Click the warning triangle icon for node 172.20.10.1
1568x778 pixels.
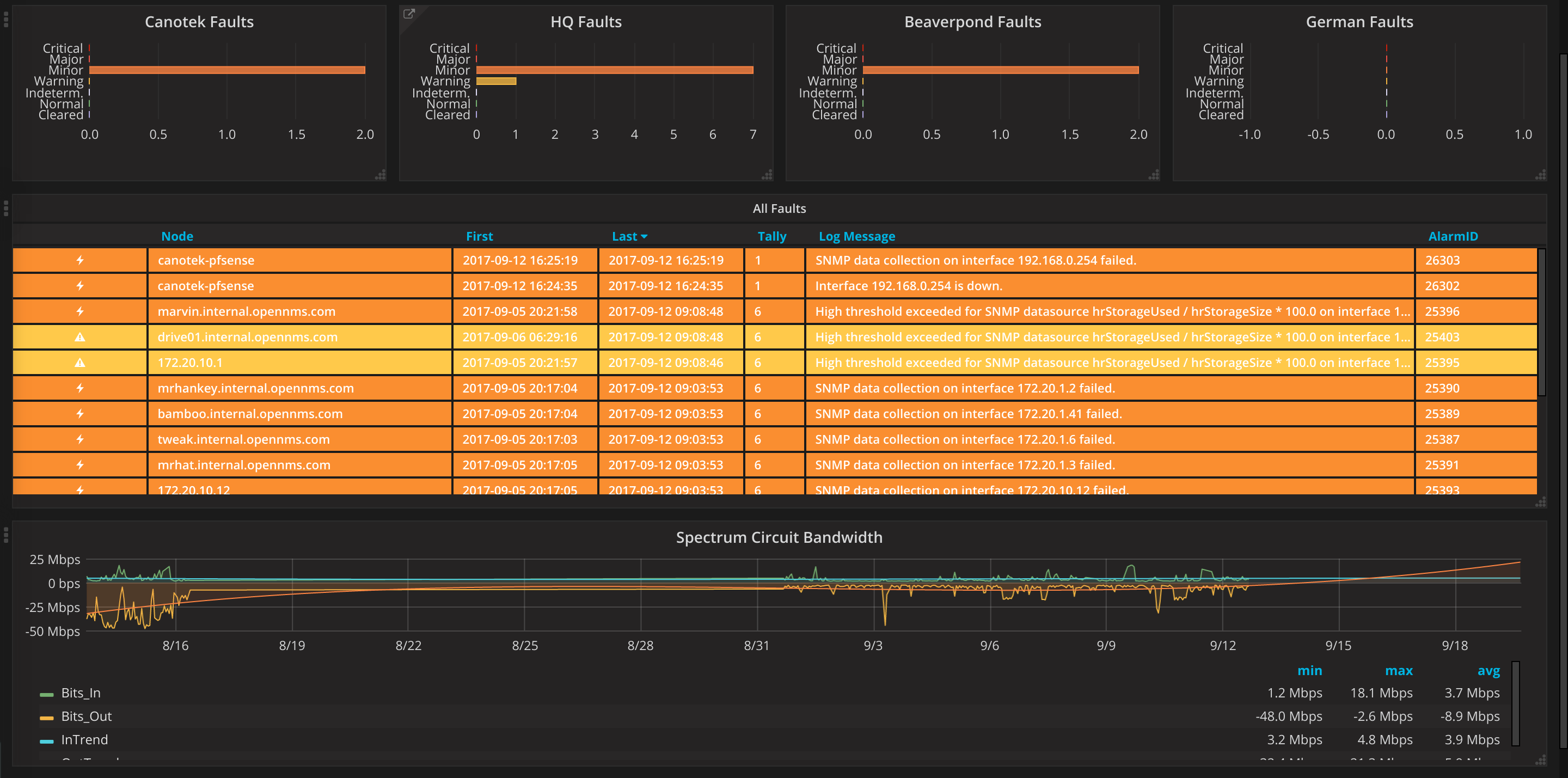pyautogui.click(x=79, y=362)
